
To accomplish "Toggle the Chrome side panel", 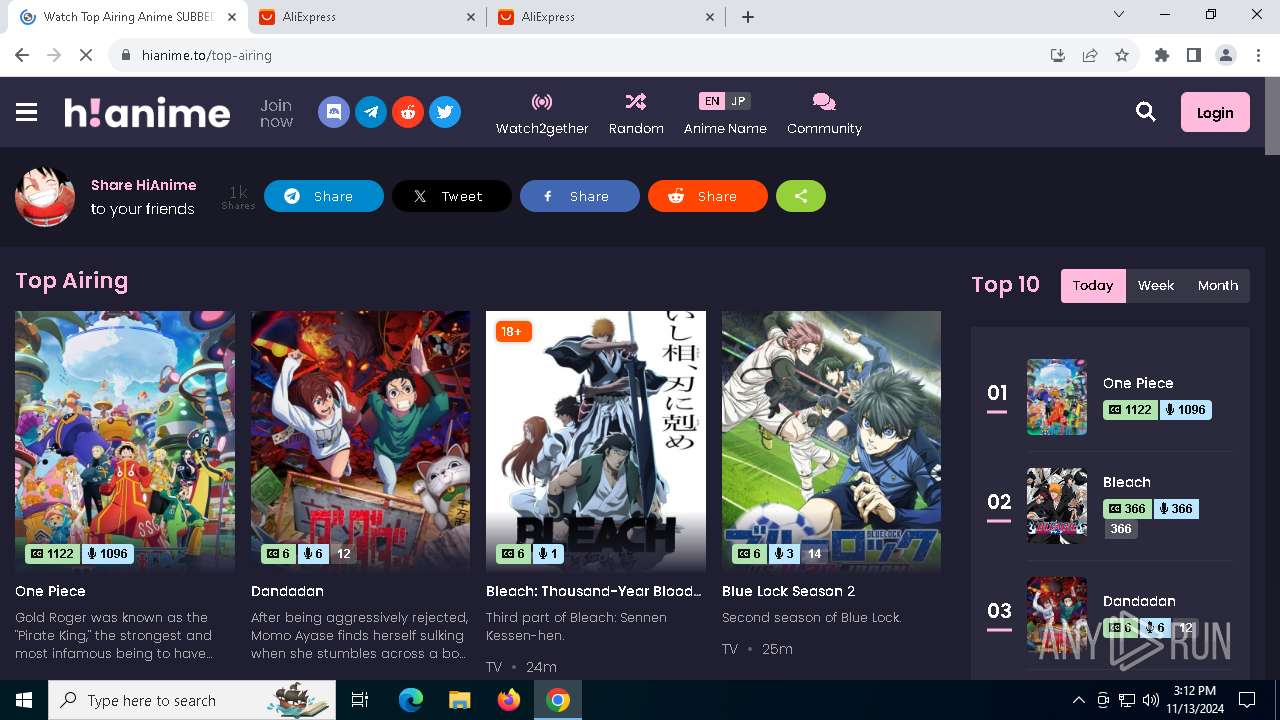I will click(1194, 55).
